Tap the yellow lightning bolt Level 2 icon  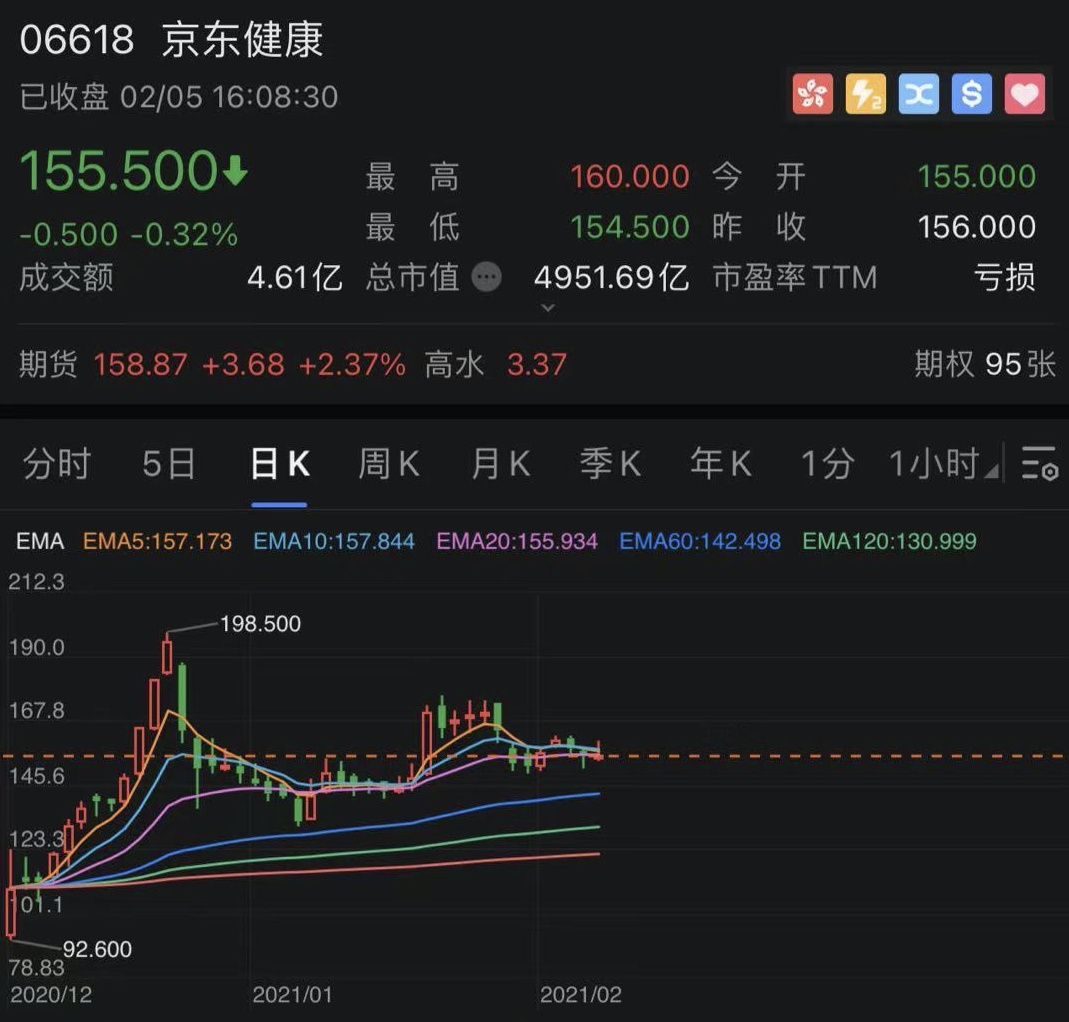click(x=866, y=95)
